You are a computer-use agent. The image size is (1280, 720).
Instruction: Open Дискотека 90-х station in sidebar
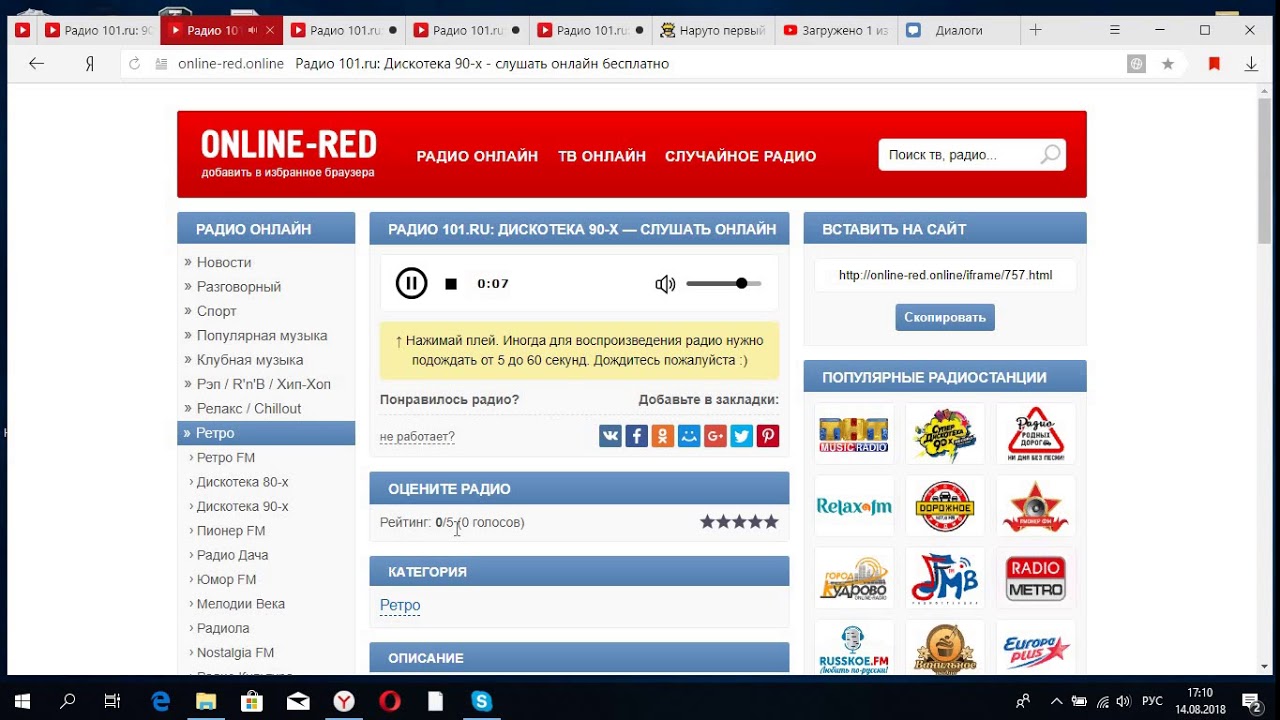(x=242, y=507)
